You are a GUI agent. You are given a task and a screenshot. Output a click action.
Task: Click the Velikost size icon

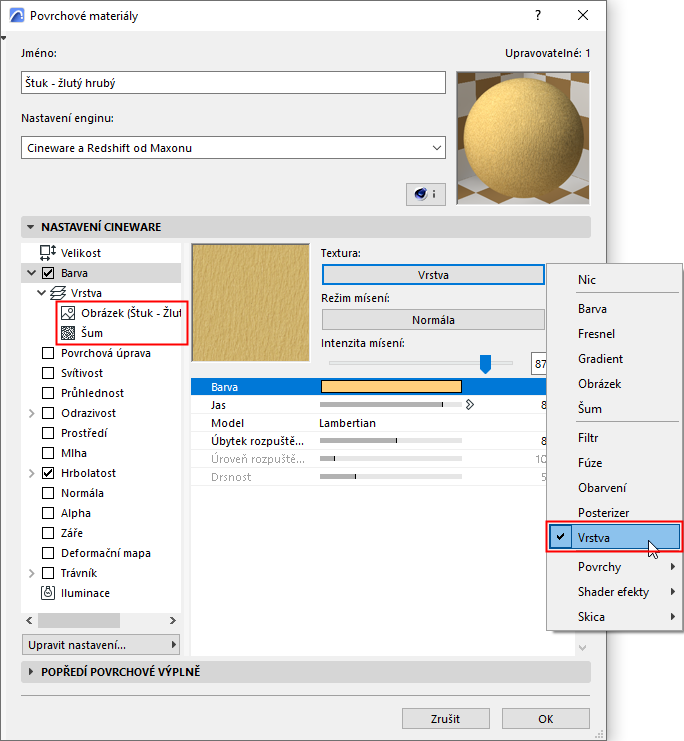[48, 253]
